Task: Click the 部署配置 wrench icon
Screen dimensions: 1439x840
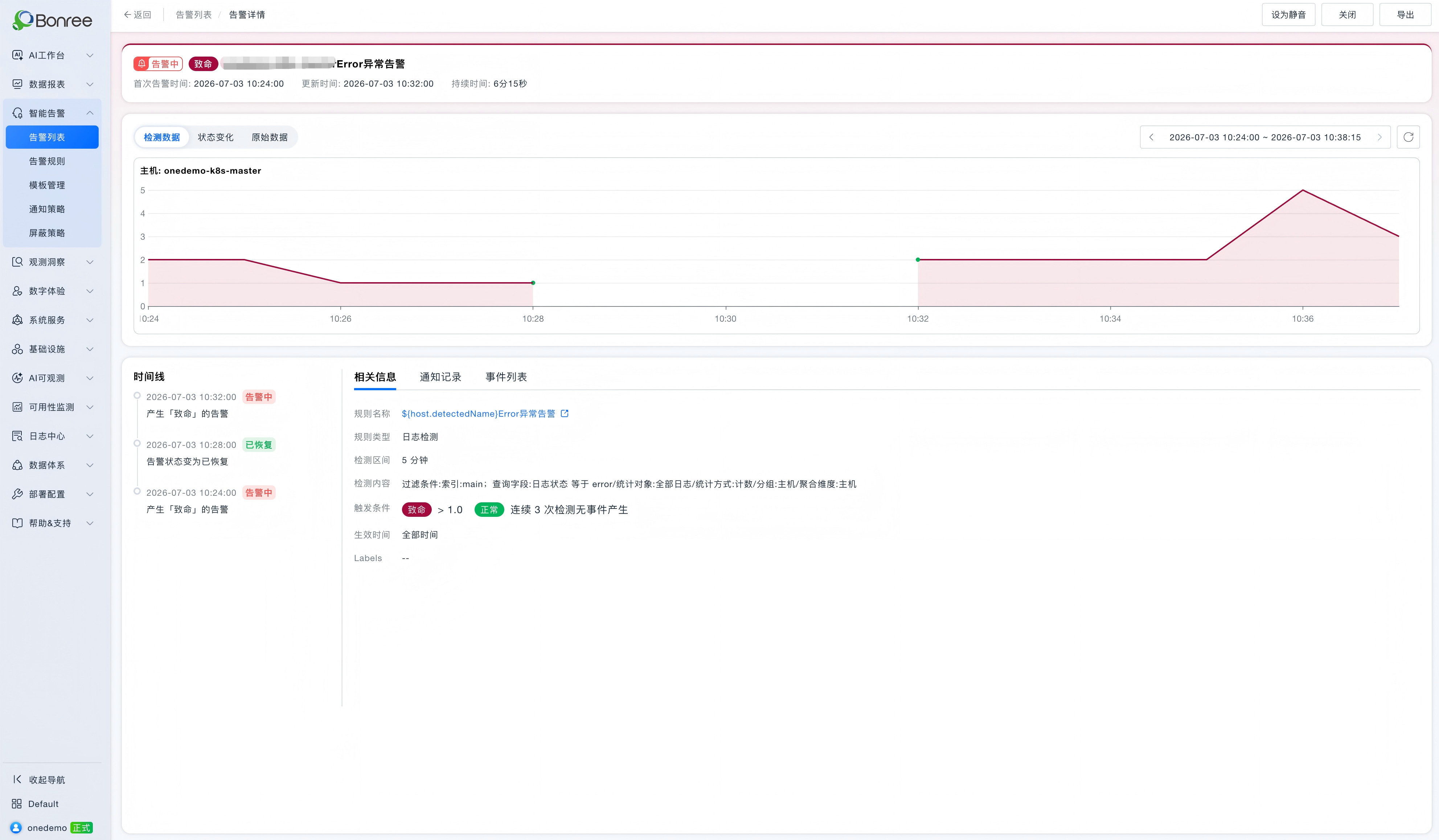Action: tap(18, 494)
